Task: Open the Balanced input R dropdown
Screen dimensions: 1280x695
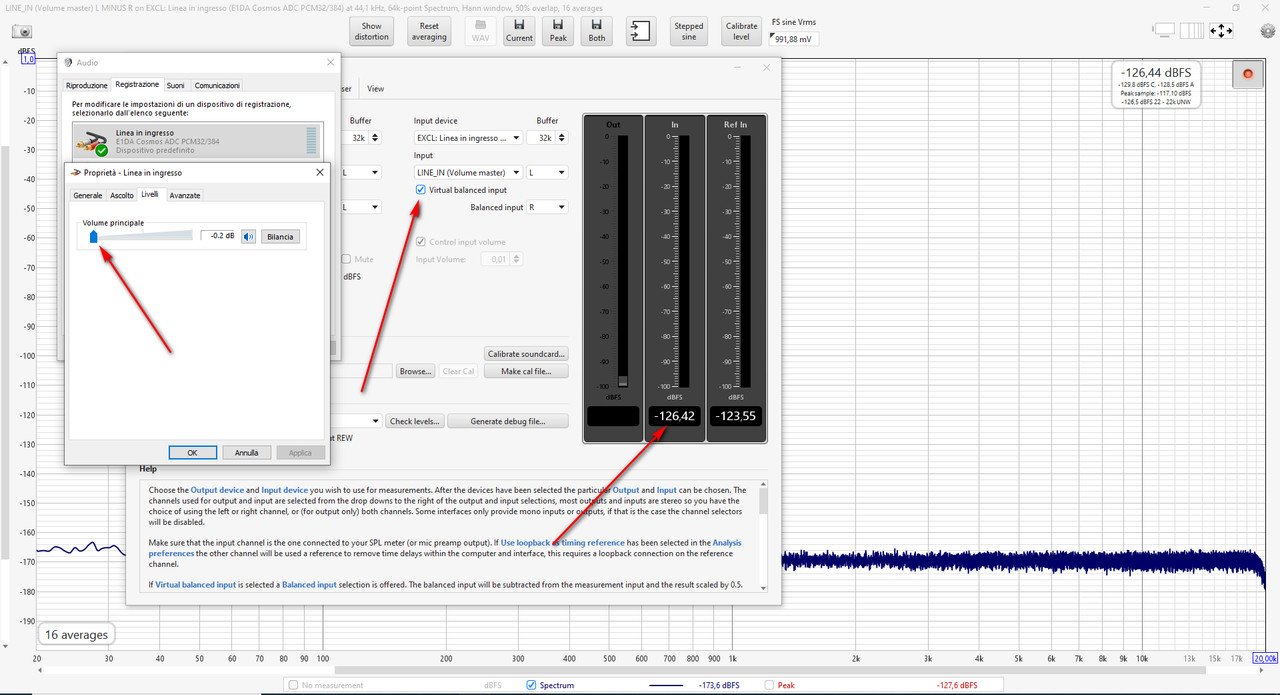Action: [x=547, y=207]
